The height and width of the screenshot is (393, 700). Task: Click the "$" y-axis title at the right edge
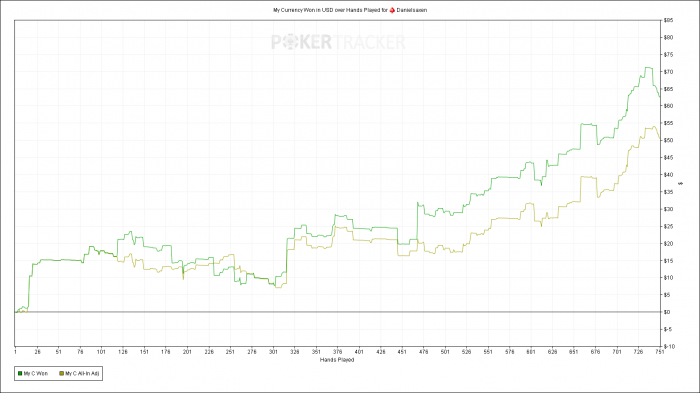coord(681,184)
